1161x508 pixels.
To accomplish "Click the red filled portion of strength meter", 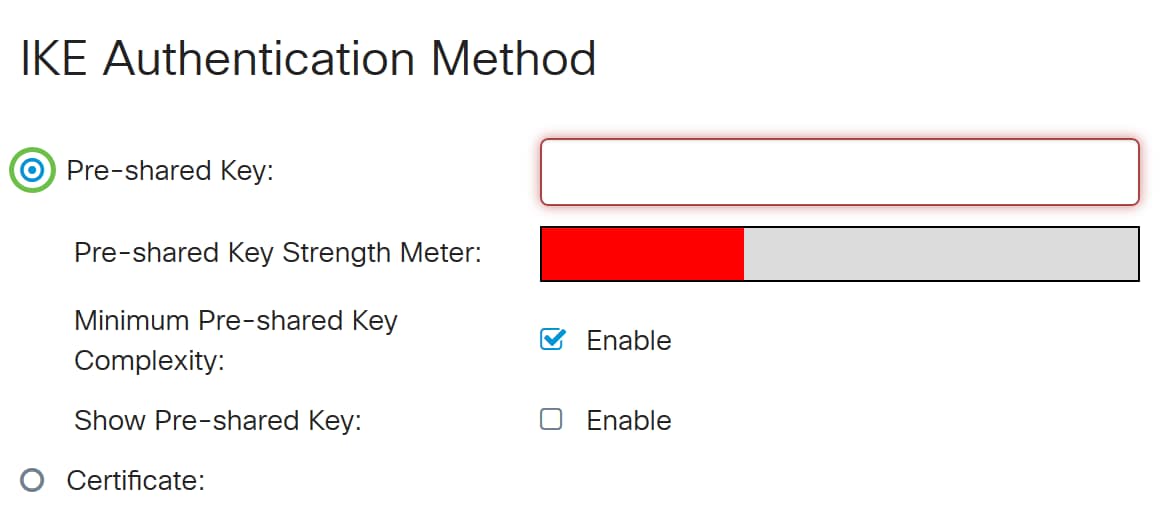I will point(642,254).
